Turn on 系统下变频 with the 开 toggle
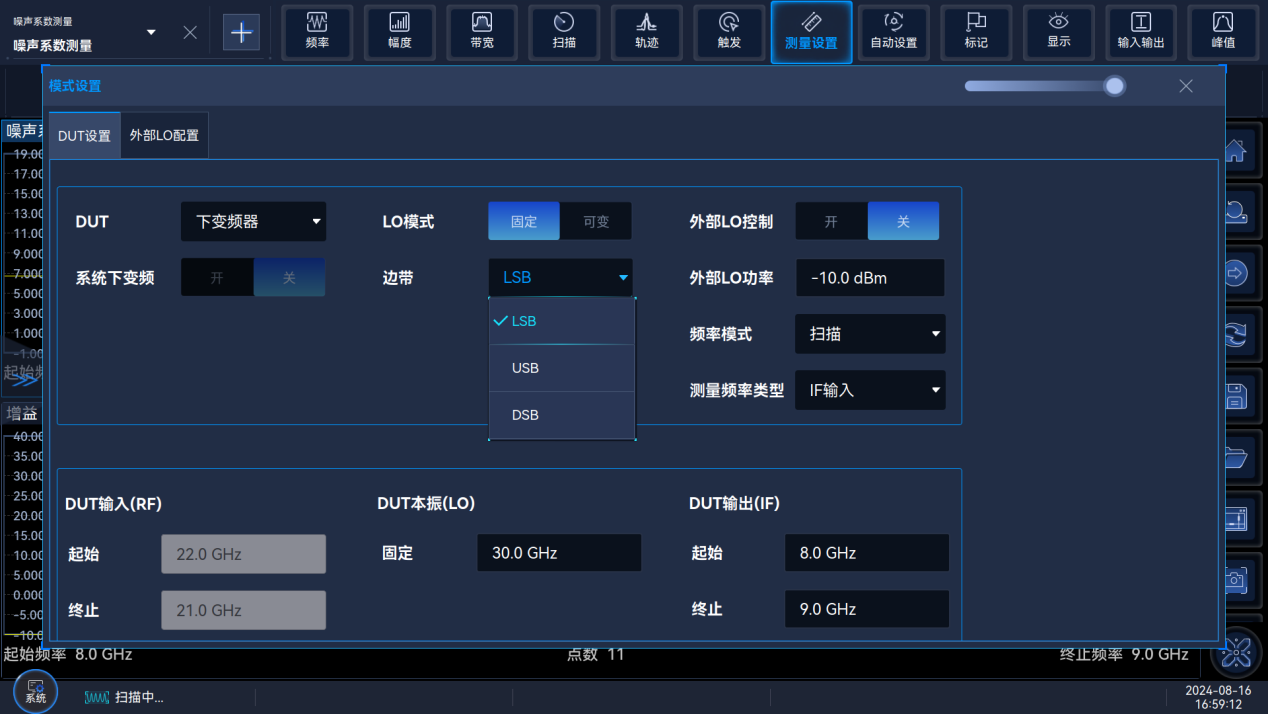The image size is (1268, 714). 217,277
